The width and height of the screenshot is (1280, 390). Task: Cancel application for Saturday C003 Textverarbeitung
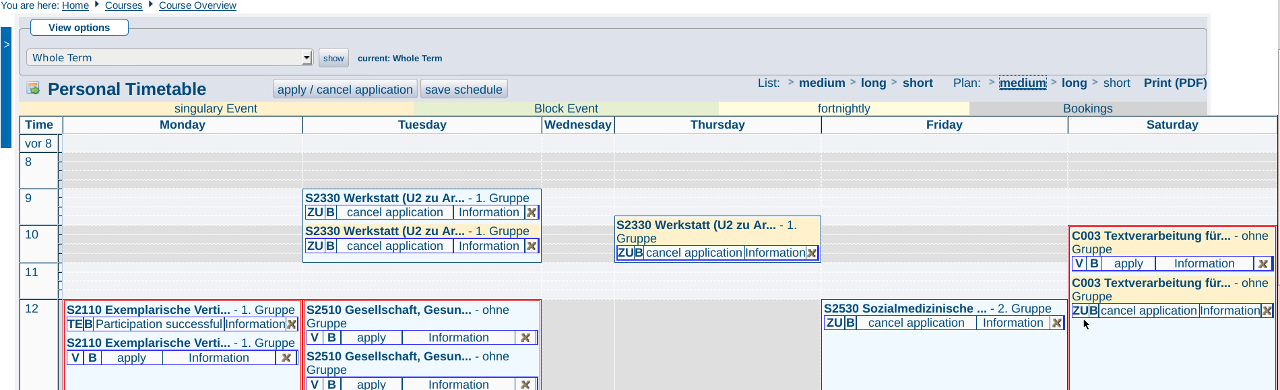coord(1148,311)
